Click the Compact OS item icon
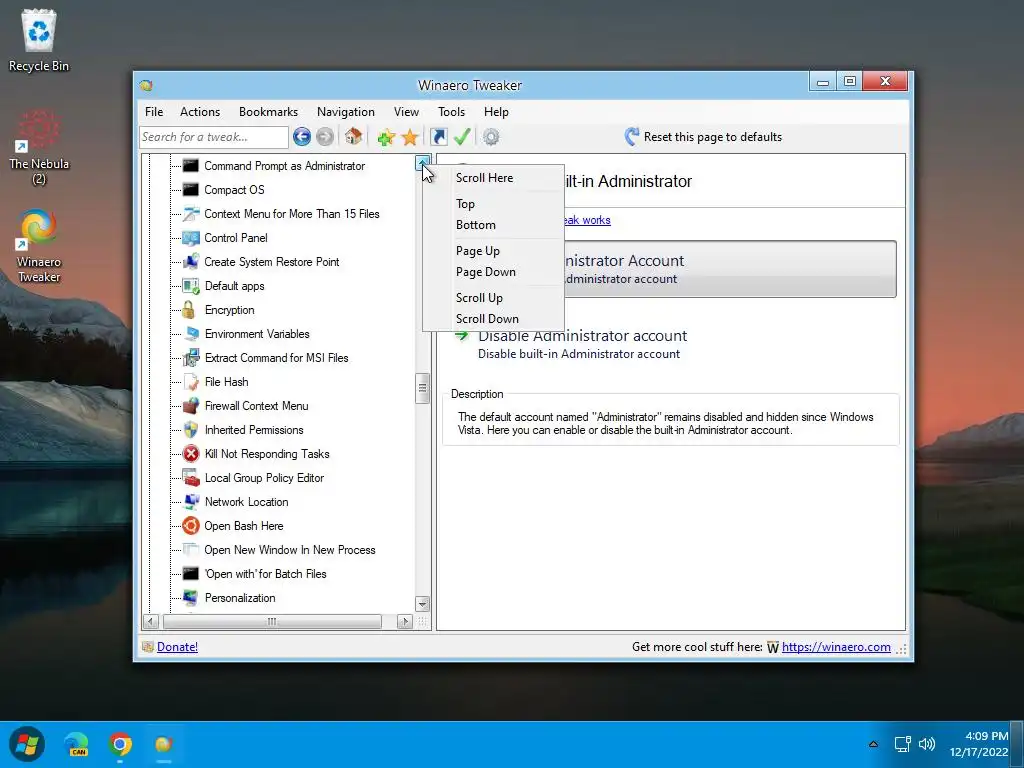This screenshot has height=768, width=1024. pyautogui.click(x=191, y=190)
